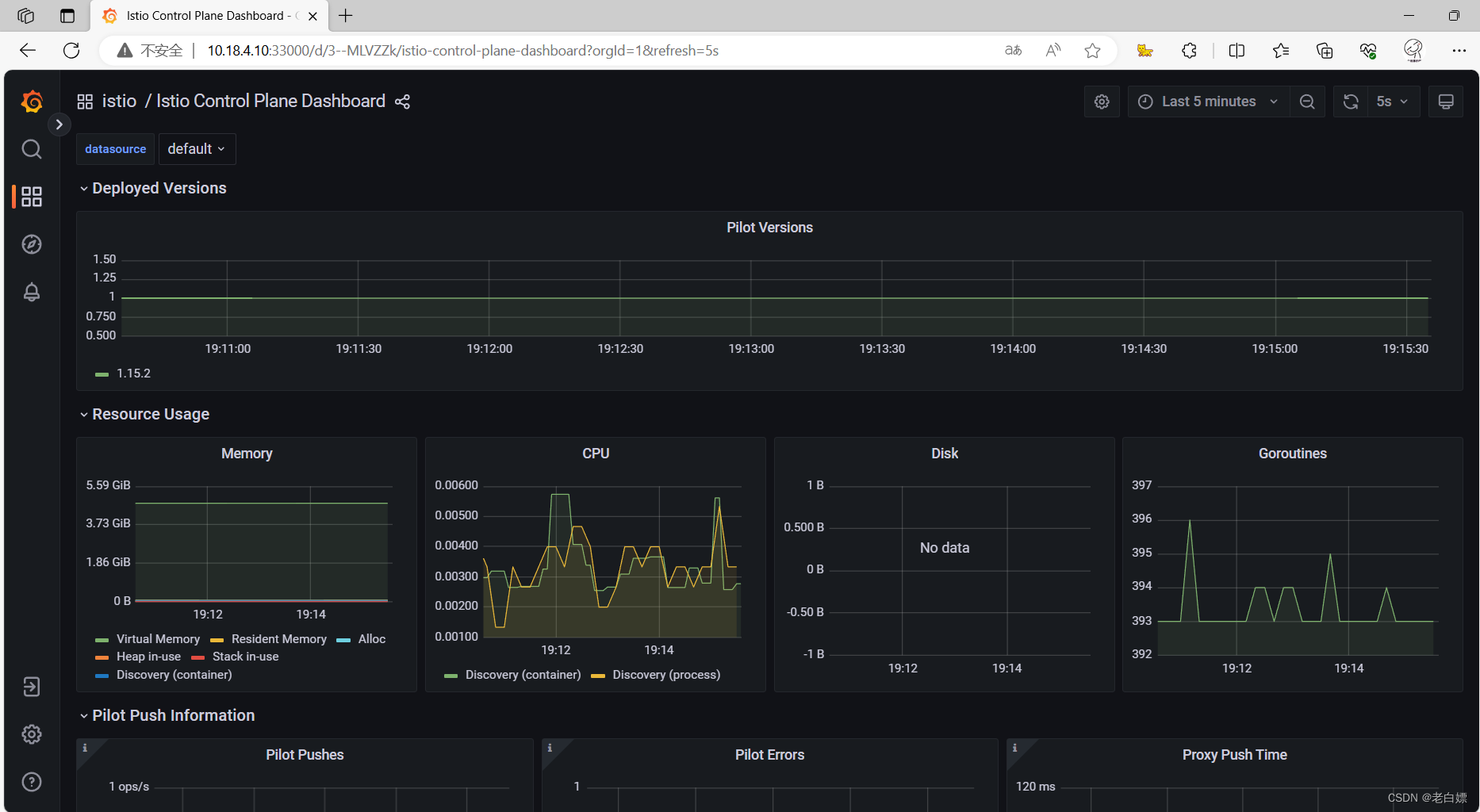Click the browser address bar URL
Image resolution: width=1480 pixels, height=812 pixels.
pyautogui.click(x=463, y=51)
